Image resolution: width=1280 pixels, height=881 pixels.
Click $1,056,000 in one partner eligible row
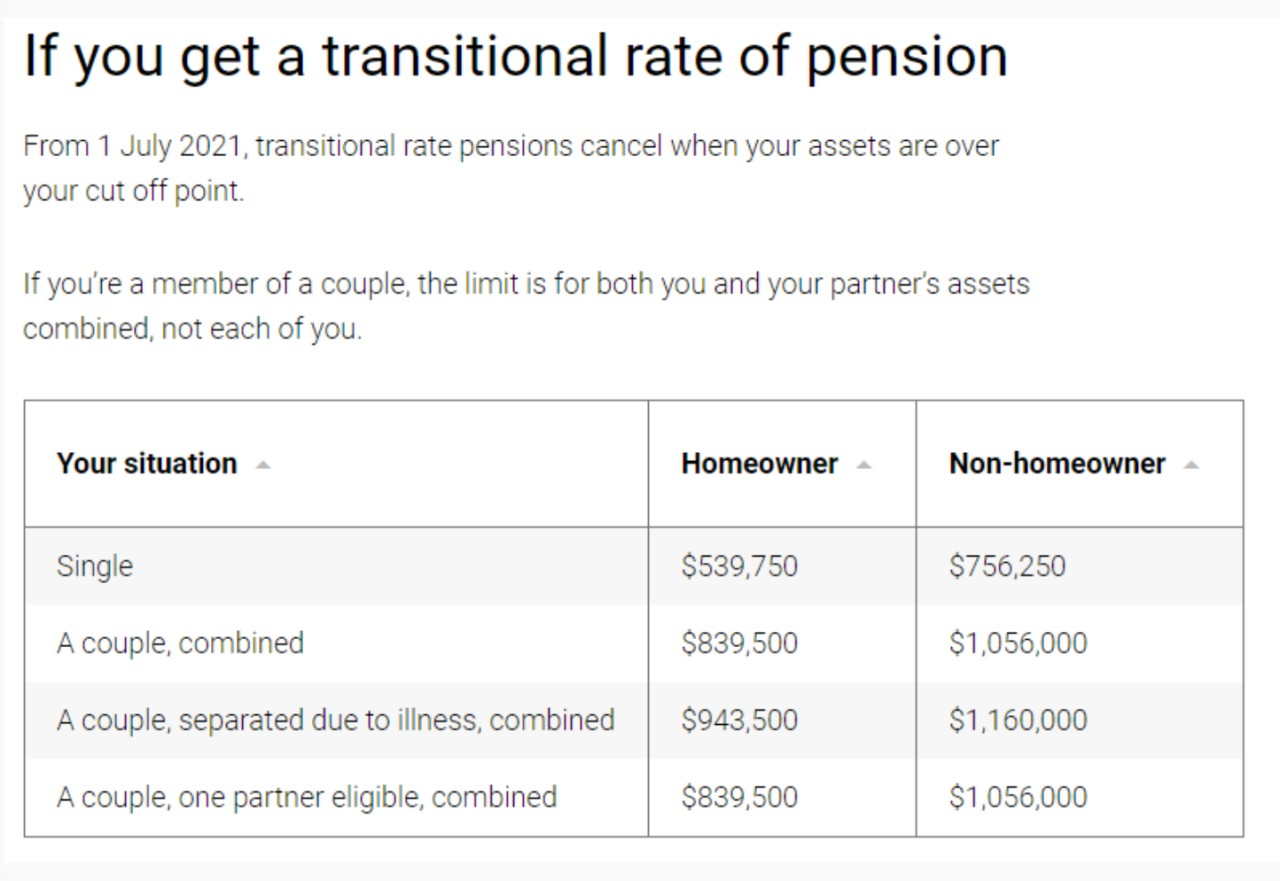click(x=1018, y=797)
